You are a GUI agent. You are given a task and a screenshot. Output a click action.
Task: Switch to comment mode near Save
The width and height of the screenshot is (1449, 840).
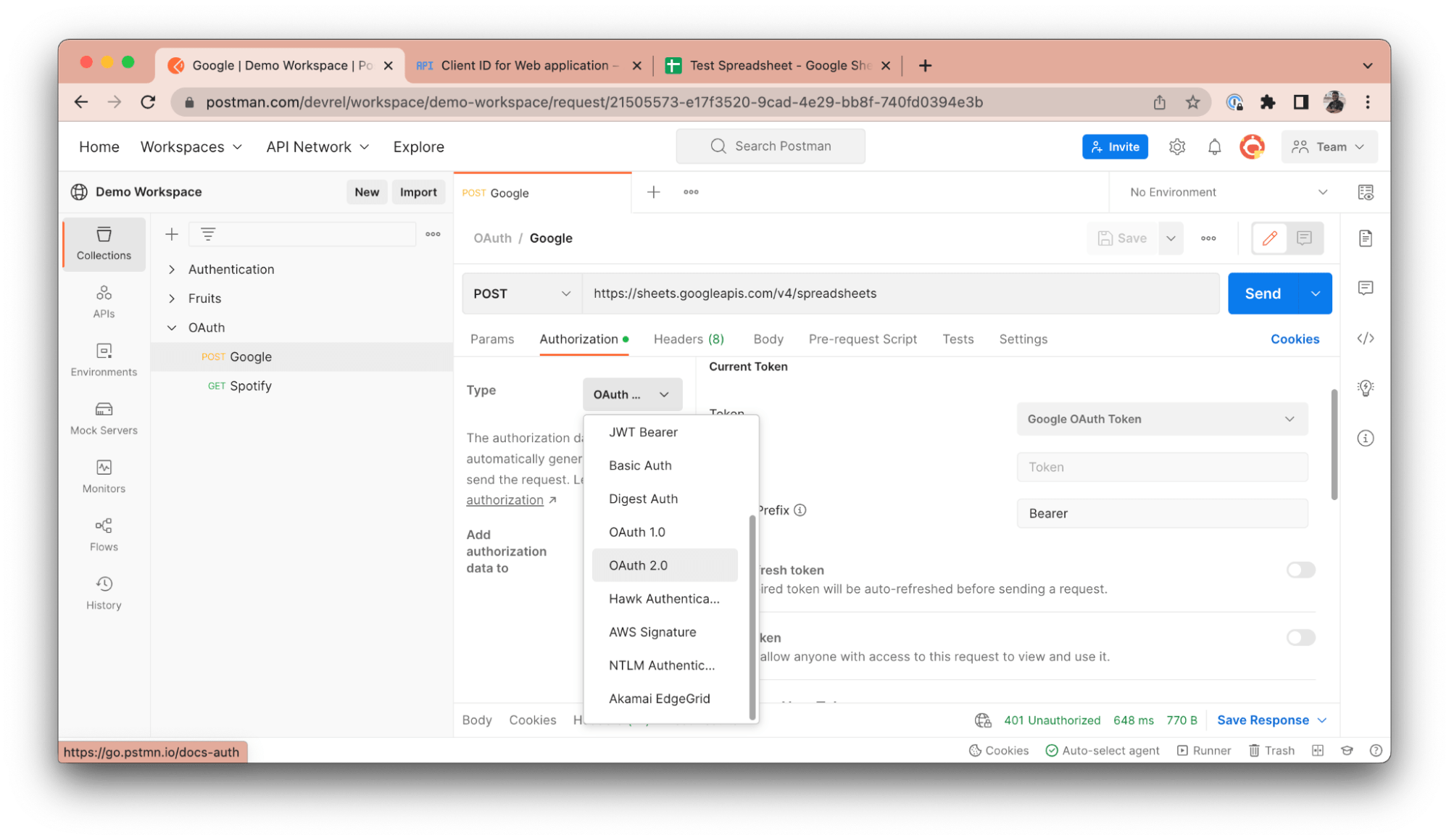click(1304, 238)
